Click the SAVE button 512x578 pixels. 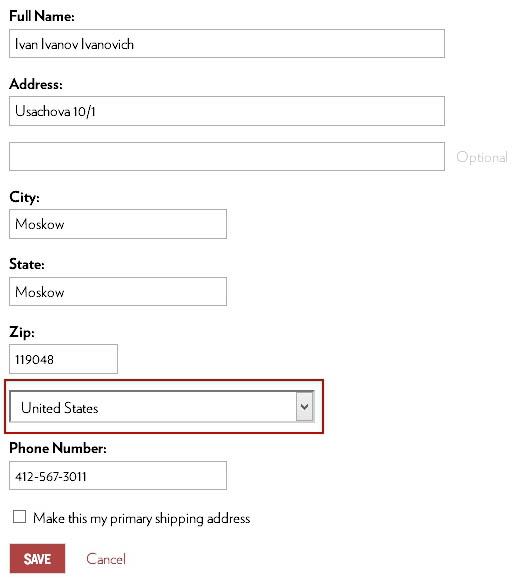pyautogui.click(x=37, y=558)
